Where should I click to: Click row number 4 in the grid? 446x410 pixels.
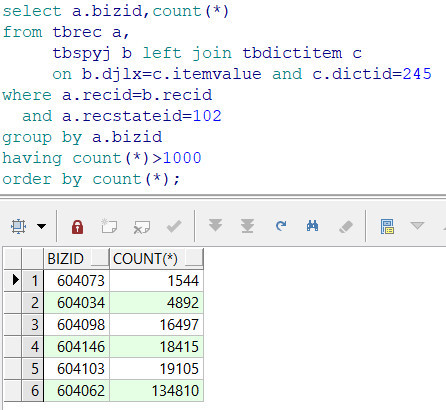point(33,347)
